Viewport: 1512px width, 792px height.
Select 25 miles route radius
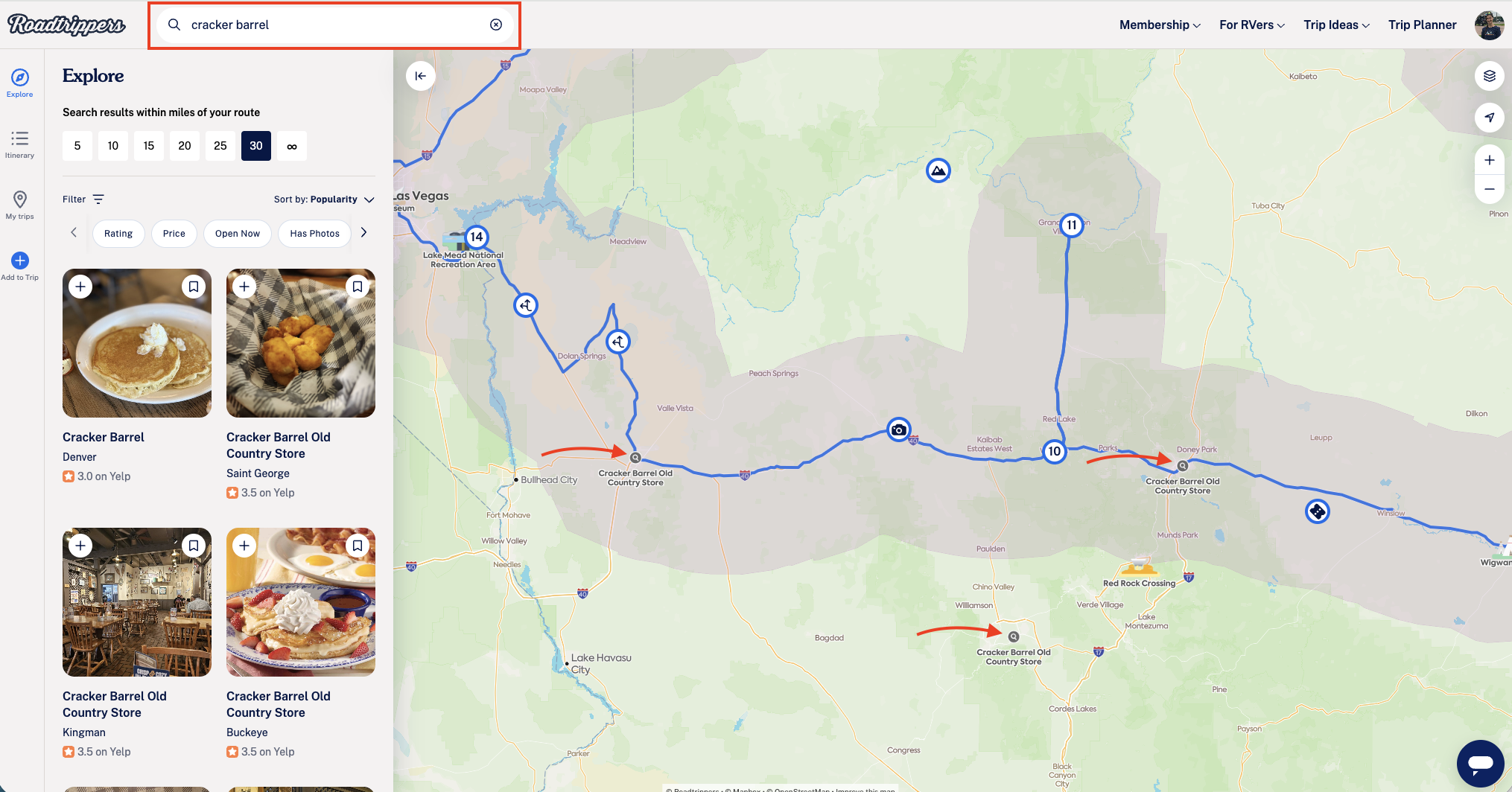pos(220,146)
